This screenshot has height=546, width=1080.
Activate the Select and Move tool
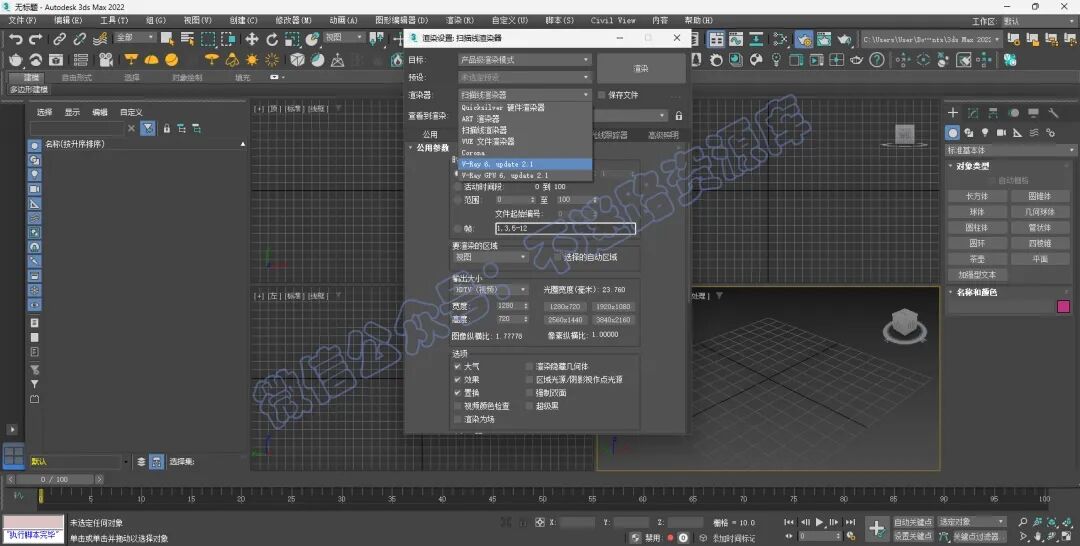[252, 39]
